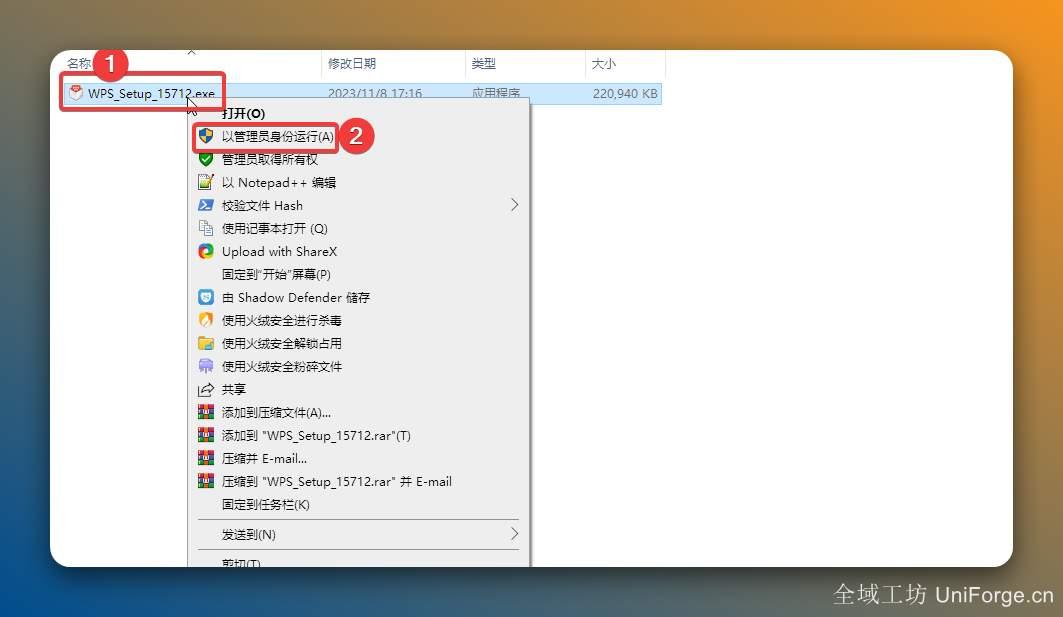Select 使用火绒安全解锁占用 entry
Viewport: 1063px width, 617px height.
pyautogui.click(x=281, y=344)
